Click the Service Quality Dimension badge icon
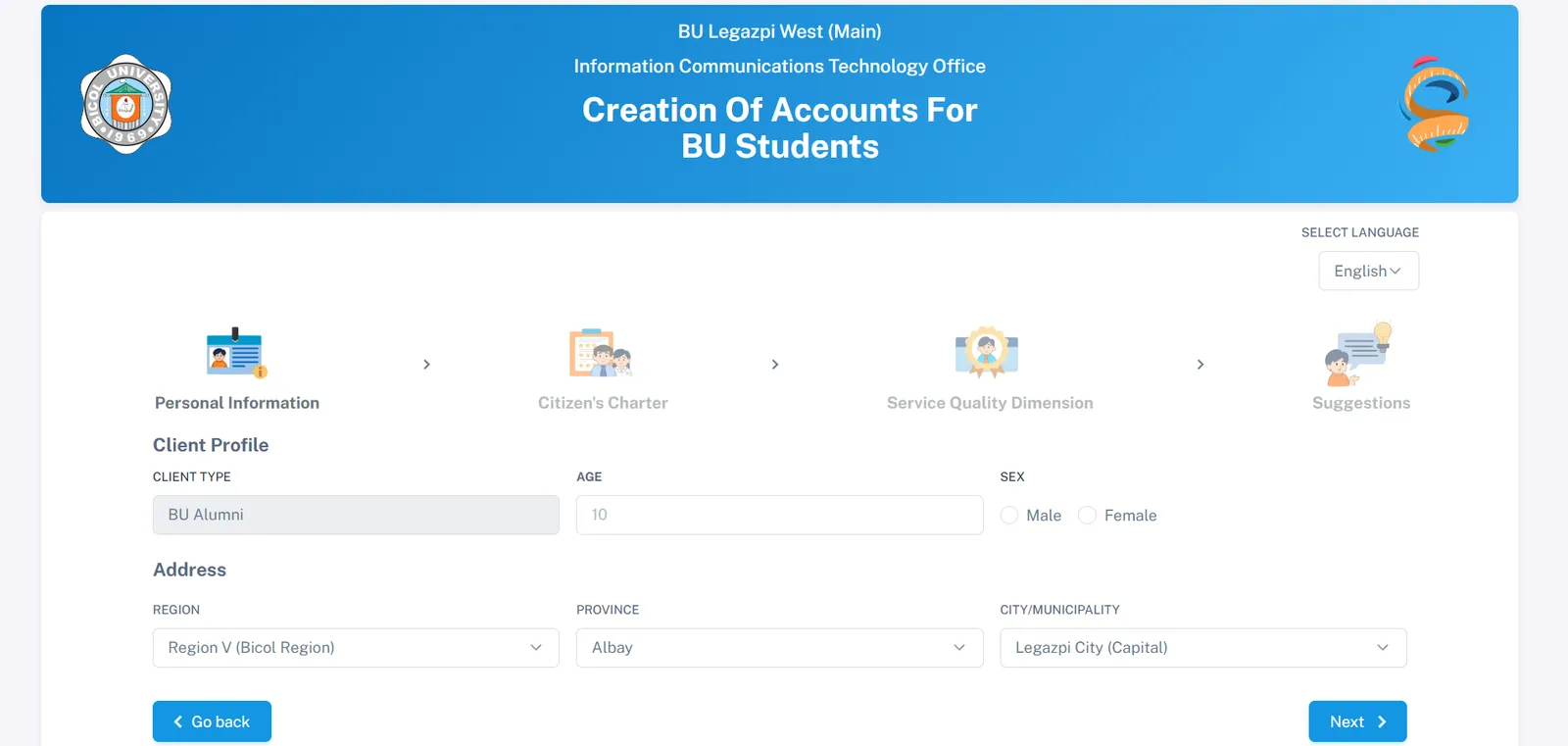The height and width of the screenshot is (746, 1568). coord(987,352)
